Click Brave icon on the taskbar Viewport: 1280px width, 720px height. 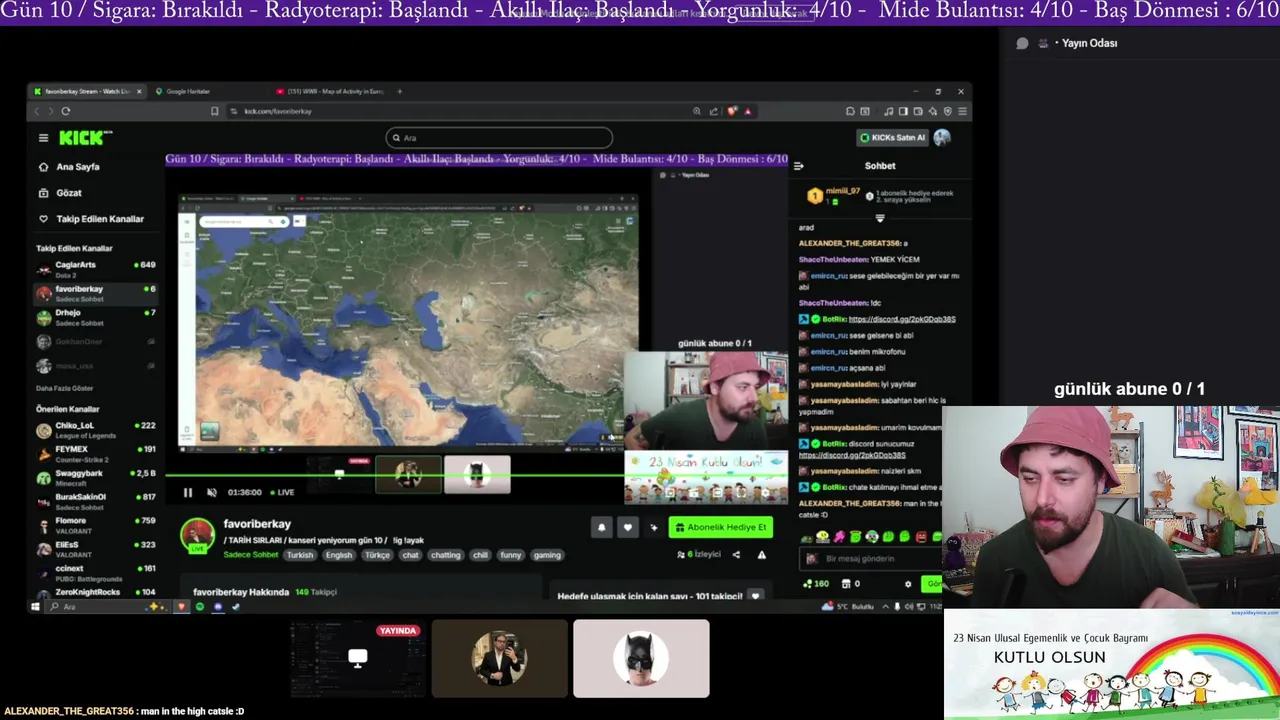coord(181,607)
